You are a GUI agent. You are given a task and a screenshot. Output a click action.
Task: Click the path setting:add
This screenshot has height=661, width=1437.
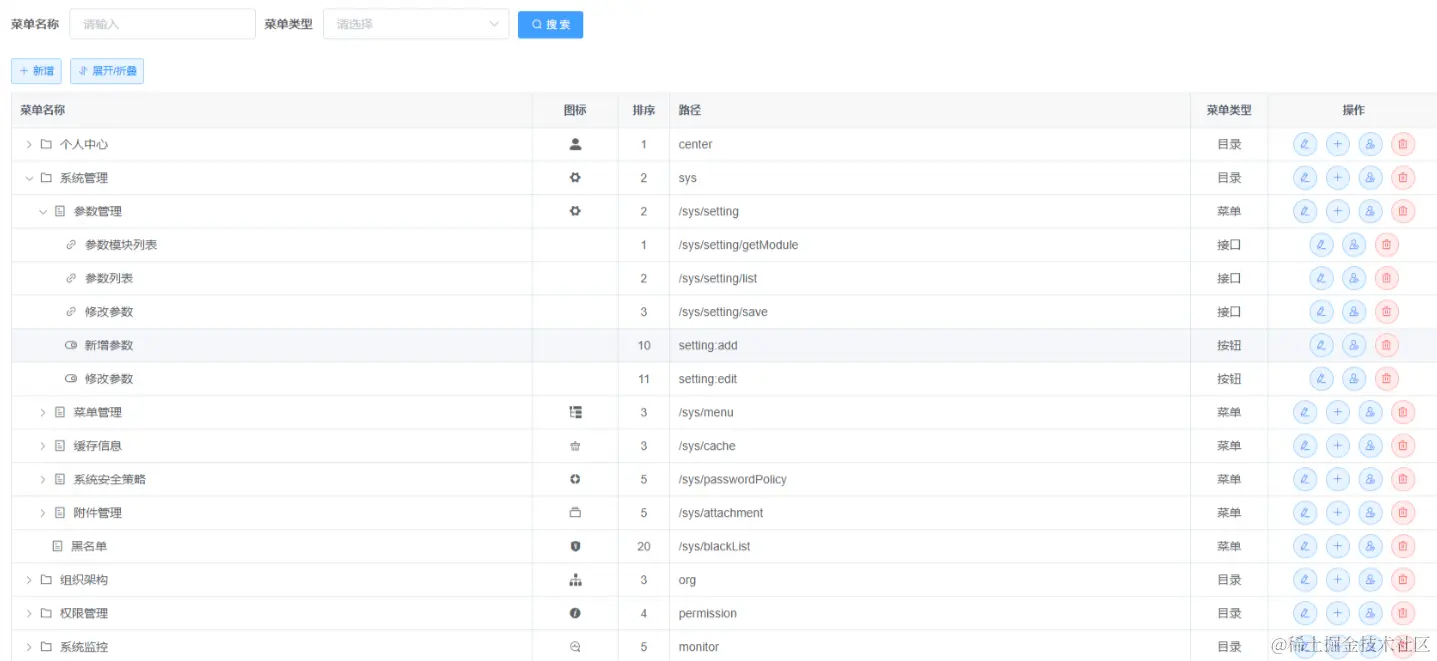point(708,345)
